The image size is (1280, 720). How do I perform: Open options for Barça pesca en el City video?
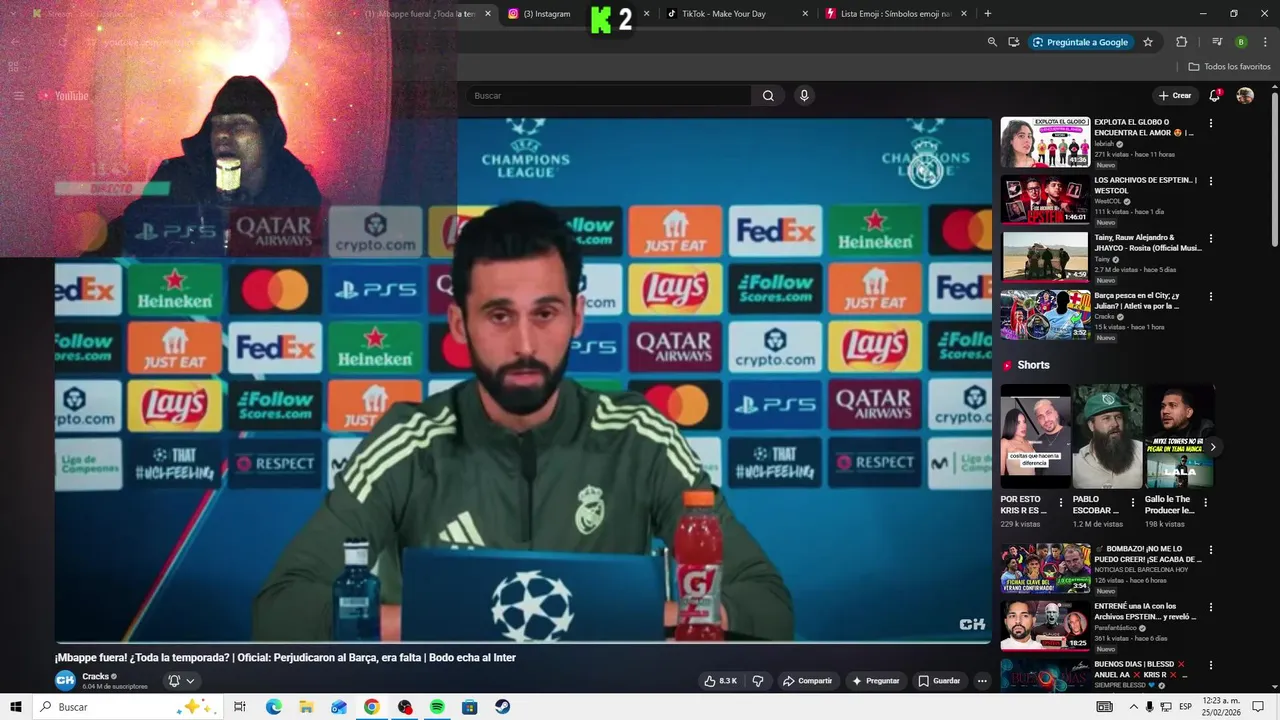[x=1211, y=298]
